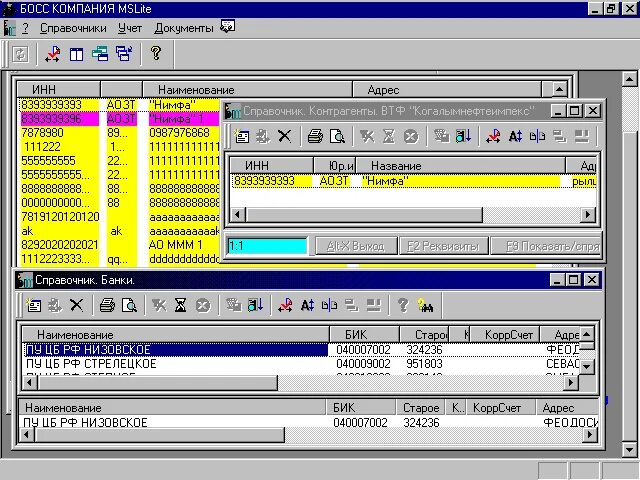The width and height of the screenshot is (640, 480).
Task: Select the АО МММ 1 row
Action: (x=120, y=244)
